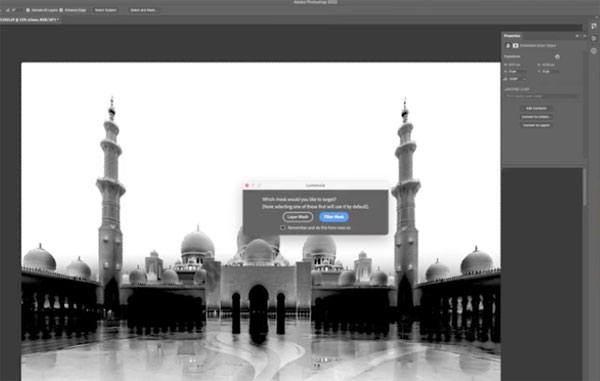Choose the Layer Mask button
This screenshot has height=381, width=600.
pyautogui.click(x=298, y=217)
